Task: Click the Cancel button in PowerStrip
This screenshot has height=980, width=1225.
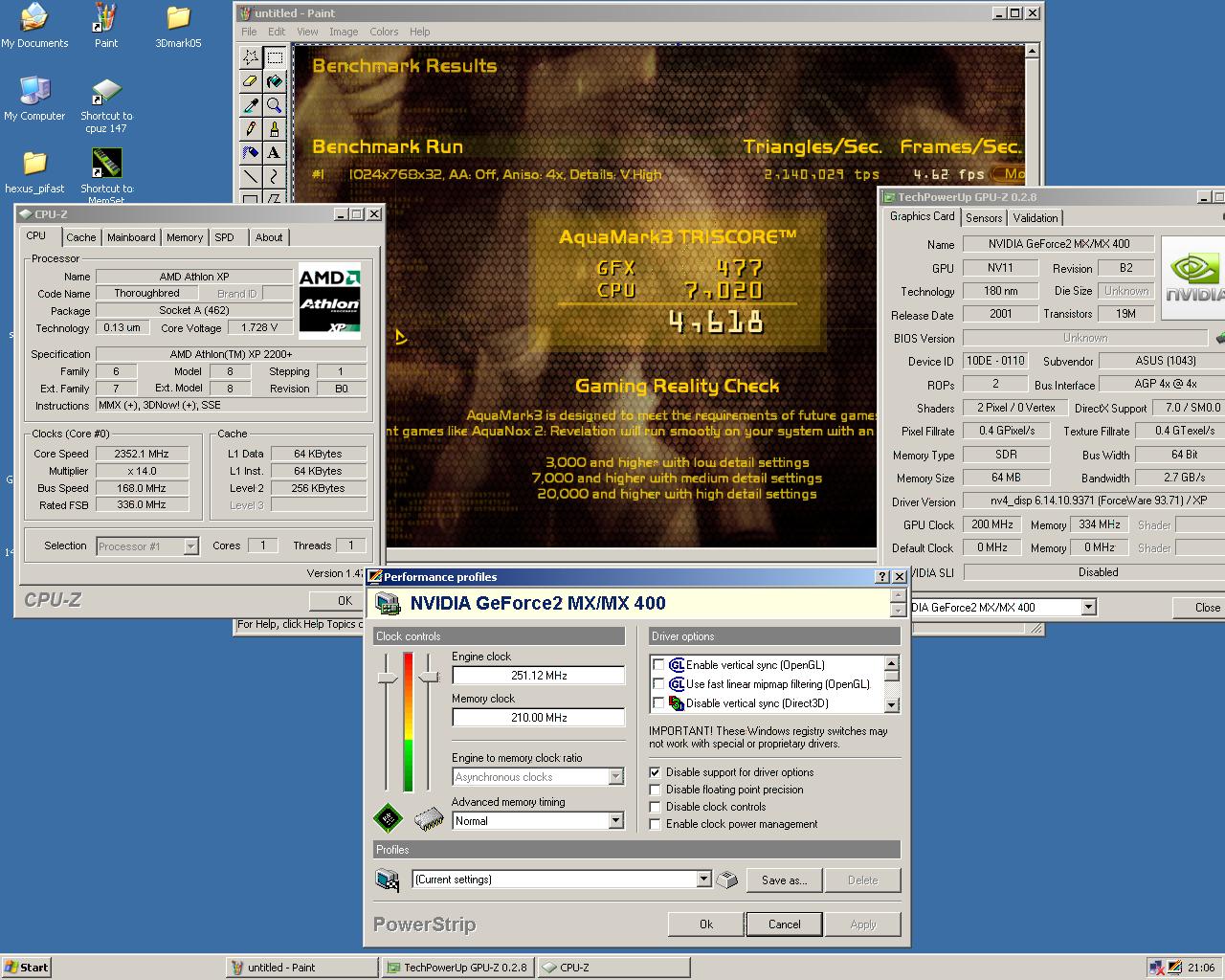Action: (x=784, y=924)
